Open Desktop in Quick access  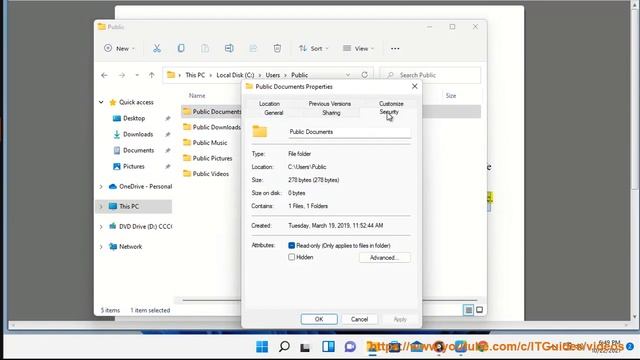click(x=134, y=118)
